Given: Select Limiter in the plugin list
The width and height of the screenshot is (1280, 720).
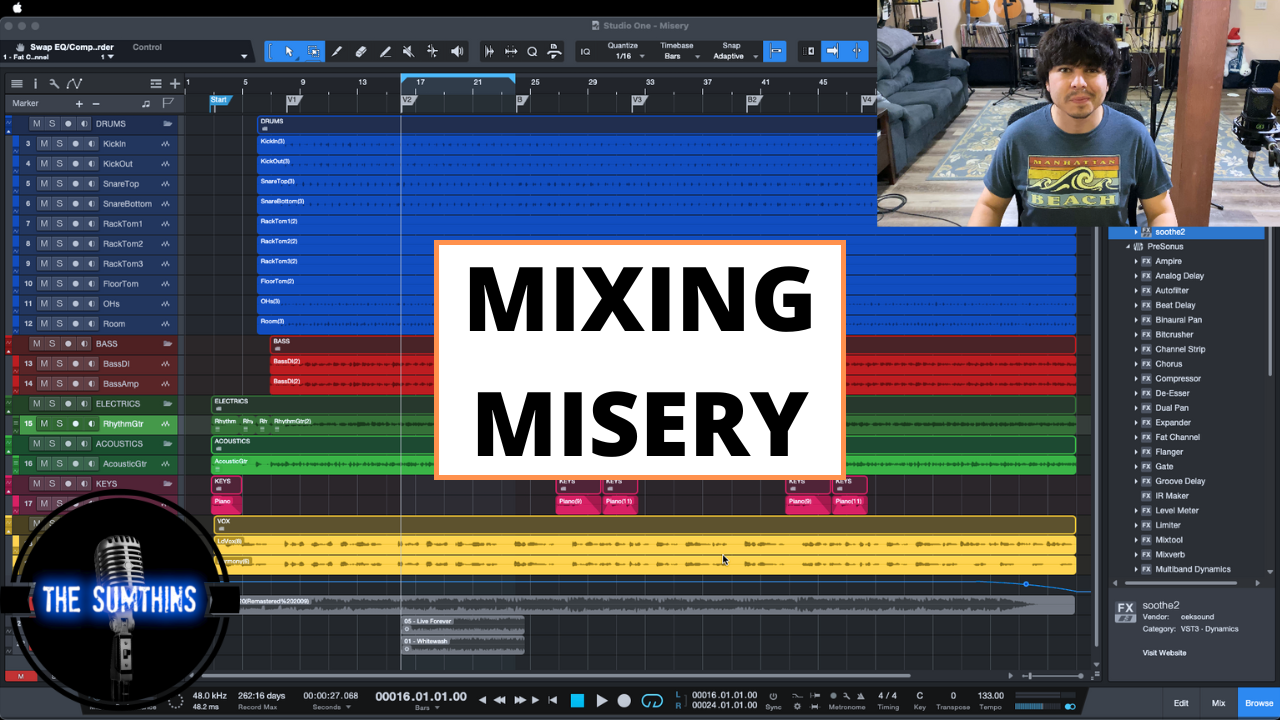Looking at the screenshot, I should [1168, 525].
